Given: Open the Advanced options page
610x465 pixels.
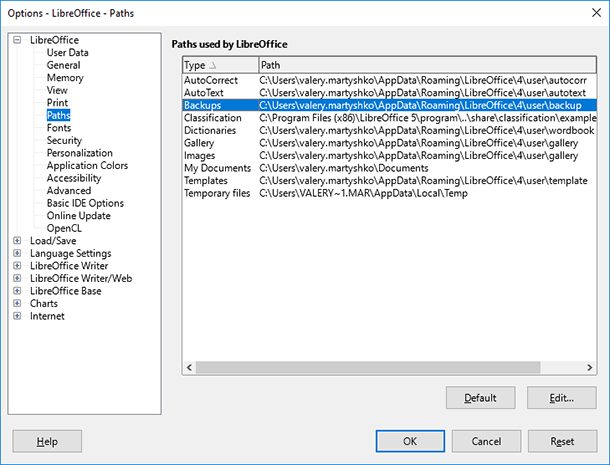Looking at the screenshot, I should click(69, 191).
